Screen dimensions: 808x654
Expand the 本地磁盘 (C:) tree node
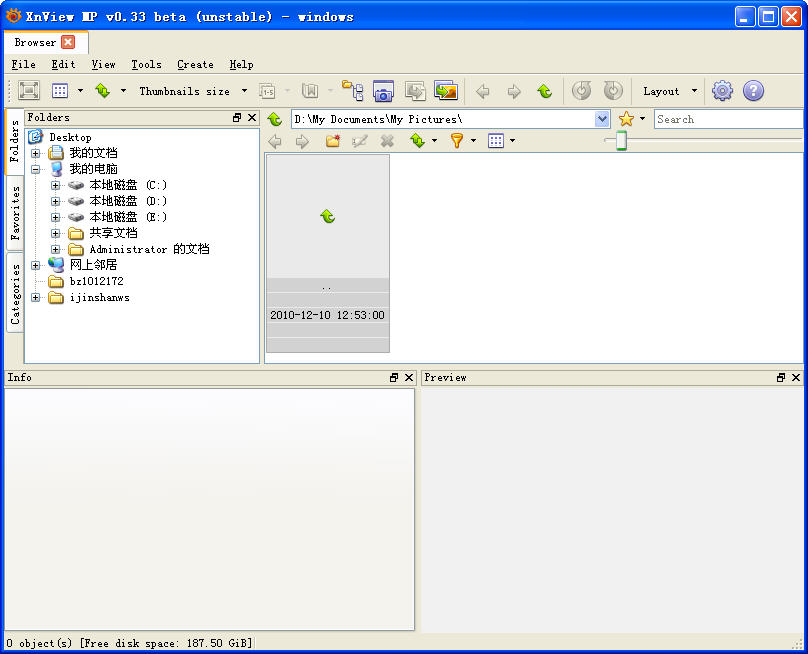tap(56, 185)
